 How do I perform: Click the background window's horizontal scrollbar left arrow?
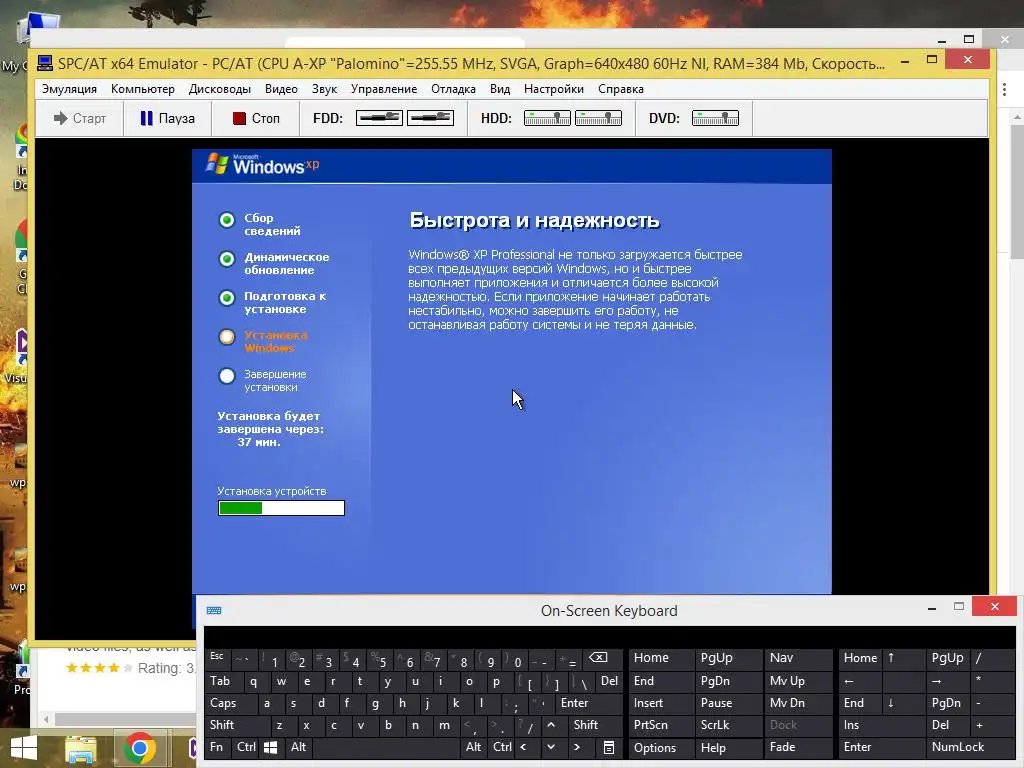point(46,719)
